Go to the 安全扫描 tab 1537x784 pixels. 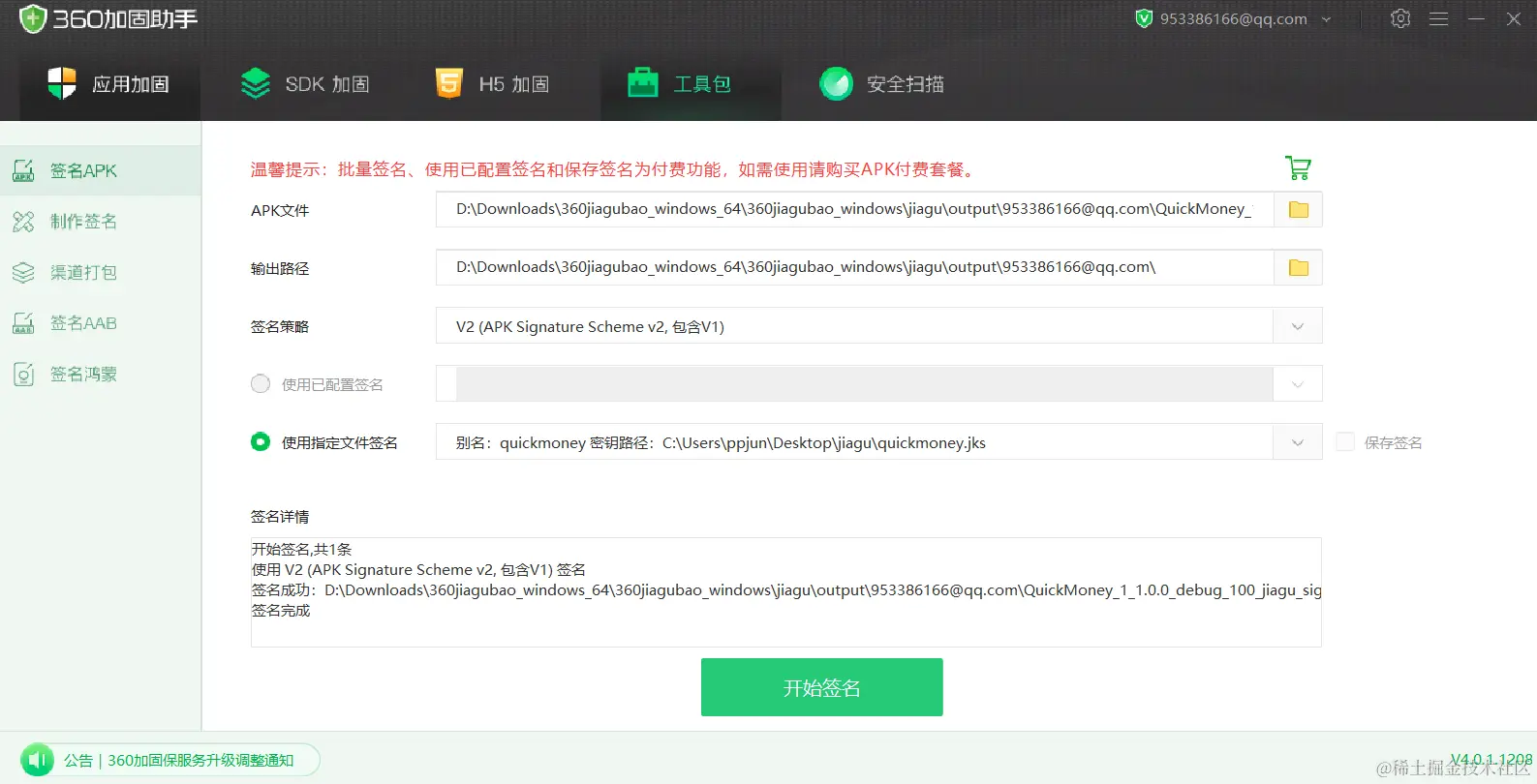pos(881,84)
